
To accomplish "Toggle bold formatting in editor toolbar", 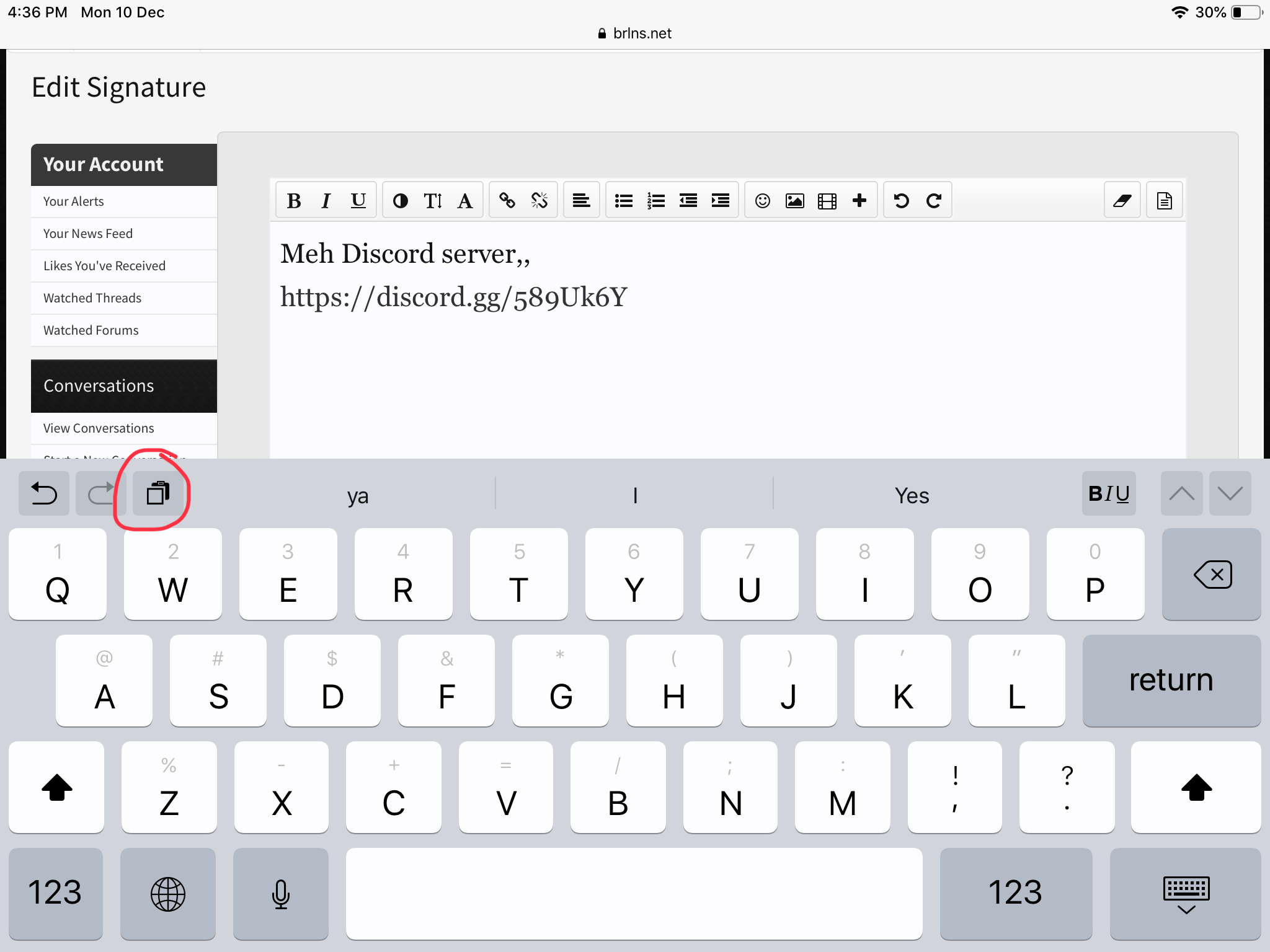I will 294,201.
